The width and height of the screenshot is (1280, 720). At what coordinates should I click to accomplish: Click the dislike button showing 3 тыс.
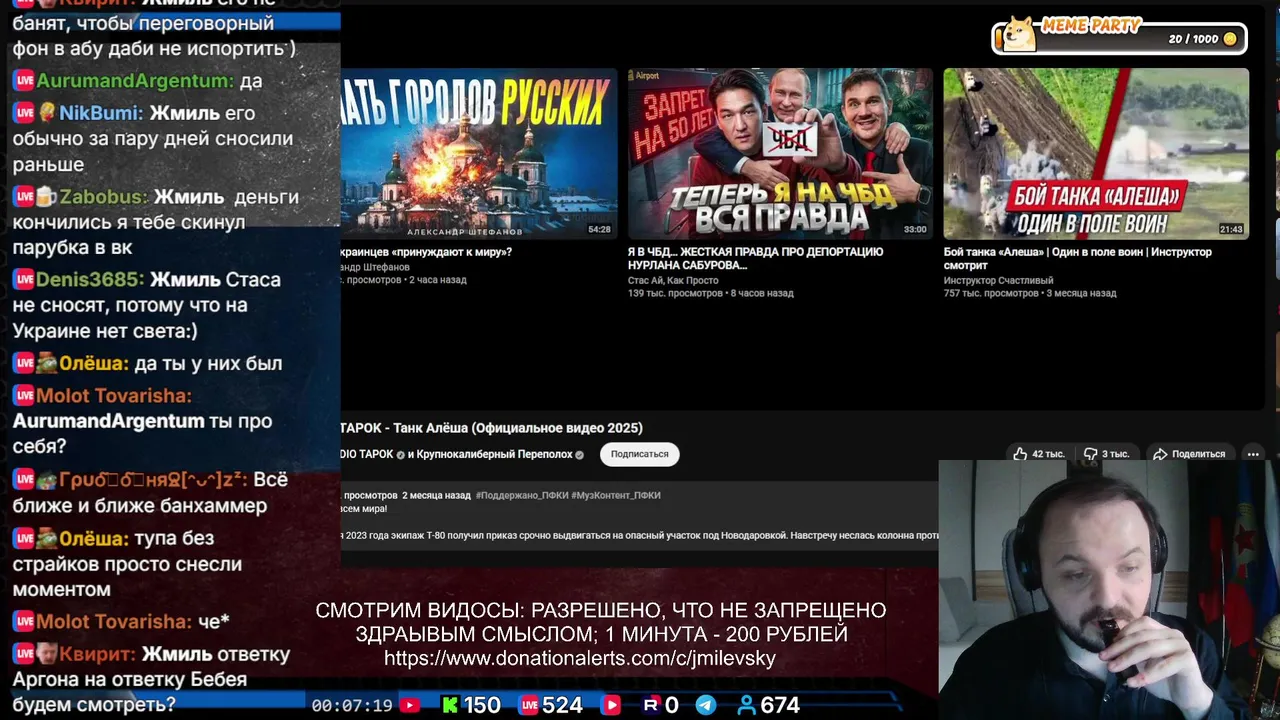coord(1107,454)
